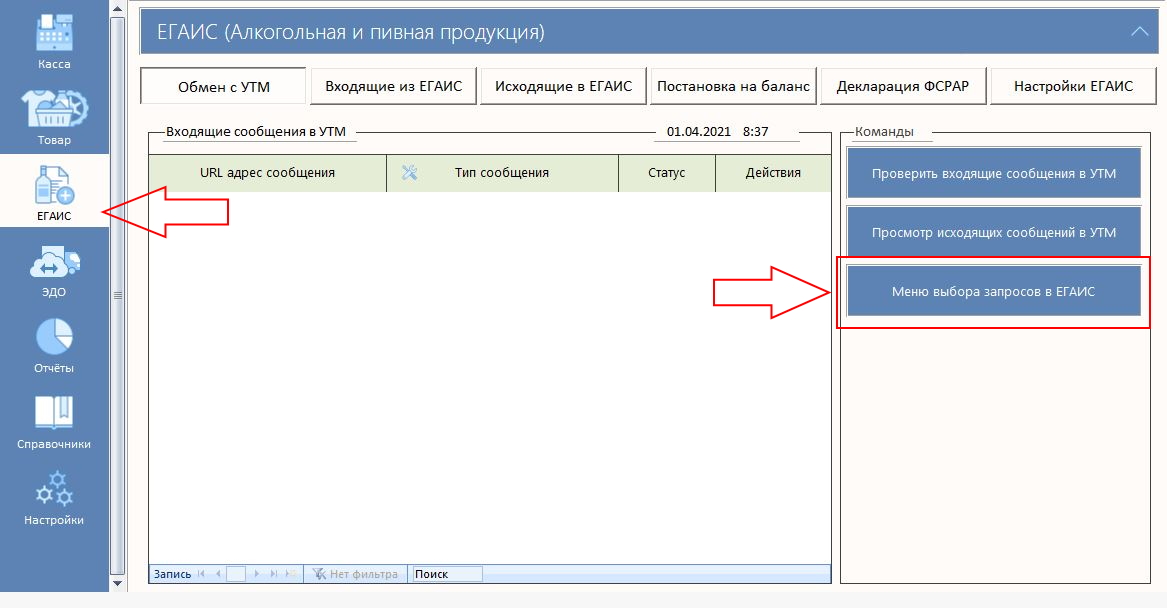The image size is (1167, 608).
Task: Open the Декларация ФСРАР tab
Action: [903, 86]
